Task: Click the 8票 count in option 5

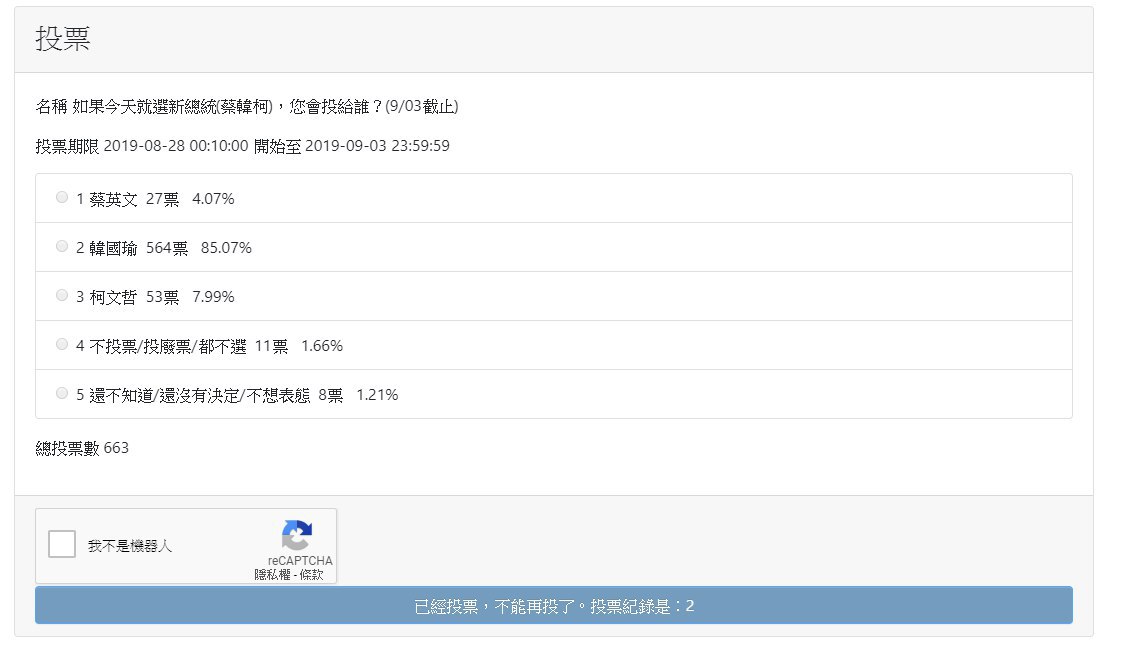Action: [330, 395]
